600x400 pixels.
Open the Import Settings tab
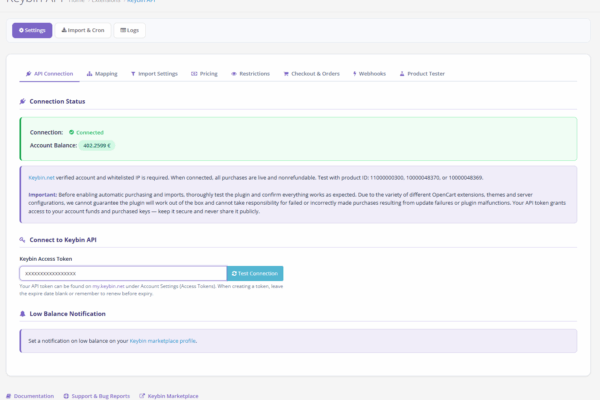[x=154, y=73]
